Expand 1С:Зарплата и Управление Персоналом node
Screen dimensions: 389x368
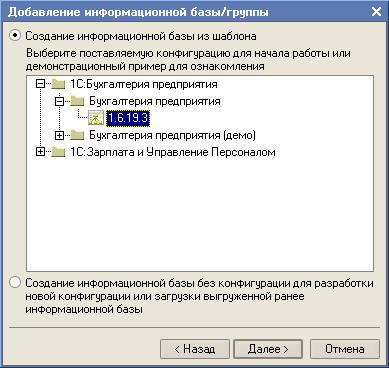coord(40,152)
